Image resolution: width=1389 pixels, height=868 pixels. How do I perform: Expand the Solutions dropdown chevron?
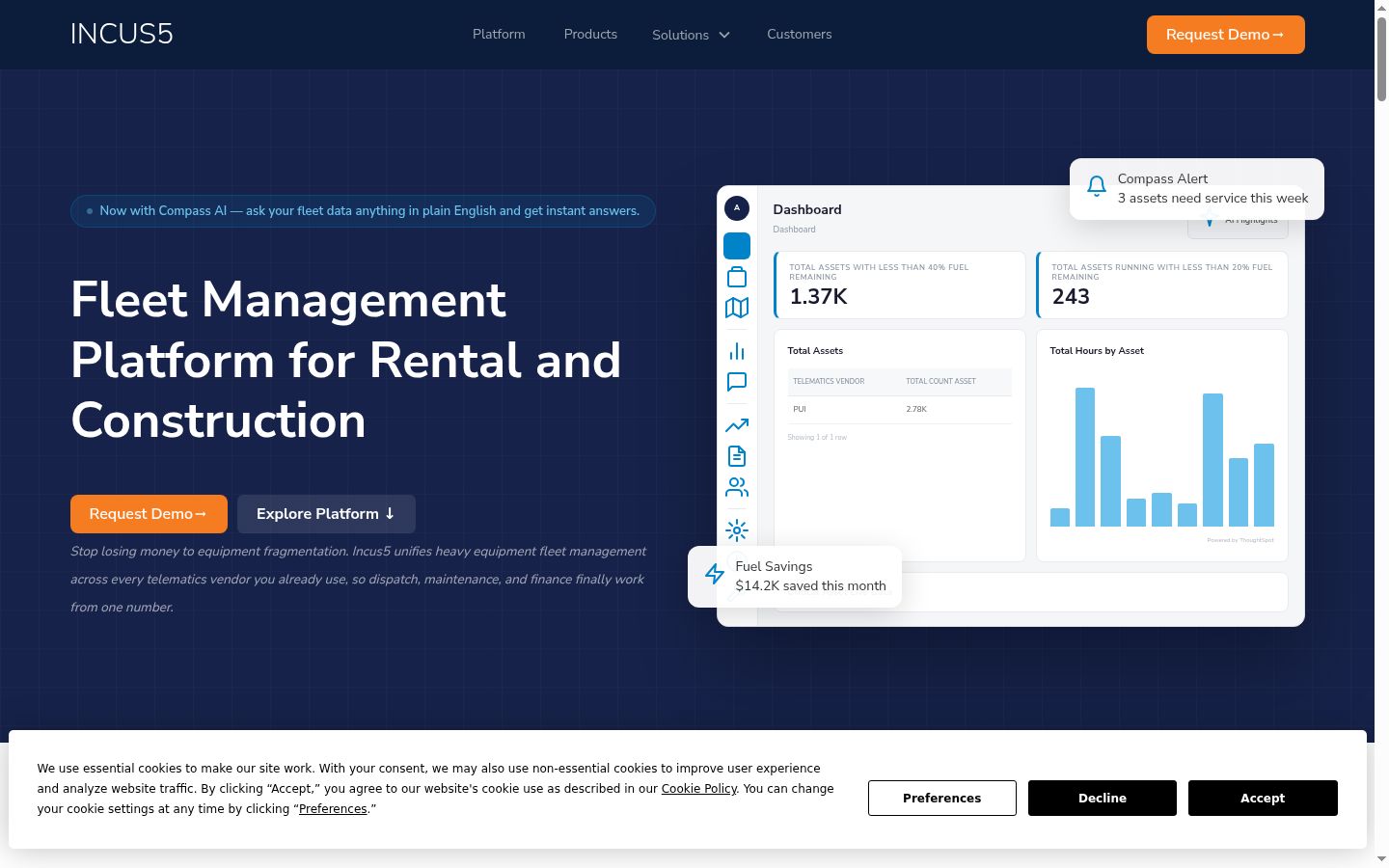(x=723, y=35)
